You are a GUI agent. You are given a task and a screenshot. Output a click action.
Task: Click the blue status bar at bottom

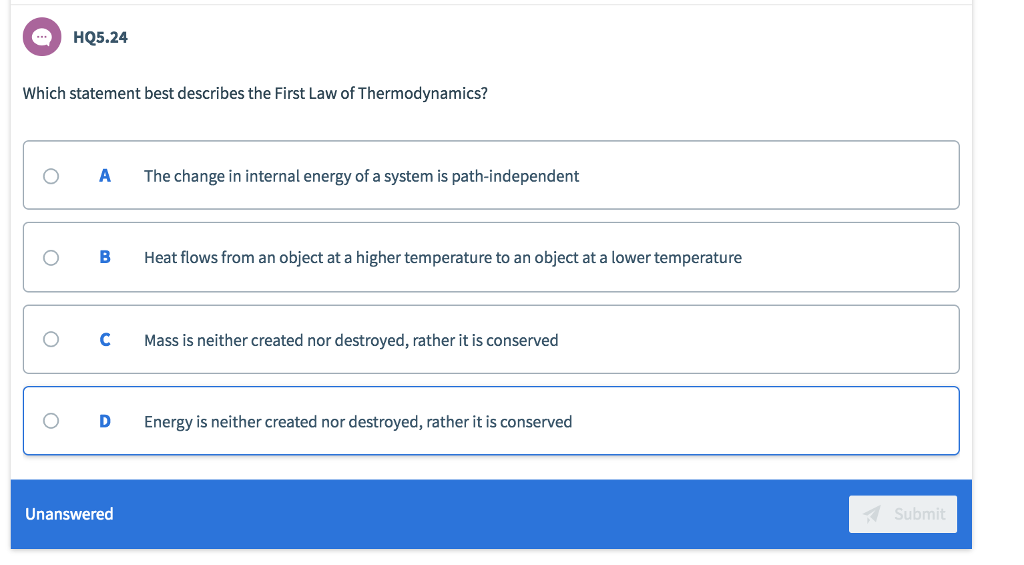tap(491, 514)
